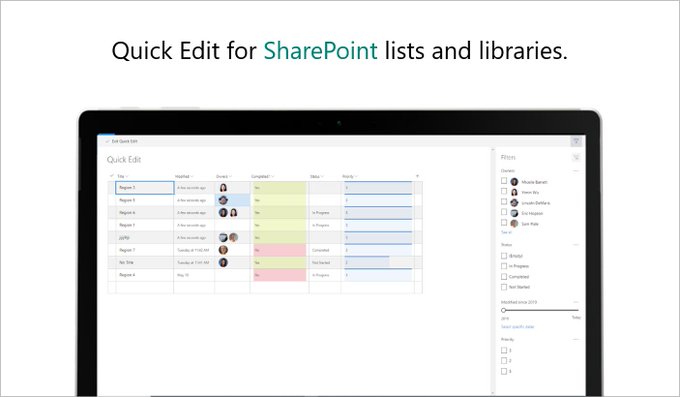Click the red No cell in Region 4 row
The image size is (680, 397).
[x=280, y=275]
